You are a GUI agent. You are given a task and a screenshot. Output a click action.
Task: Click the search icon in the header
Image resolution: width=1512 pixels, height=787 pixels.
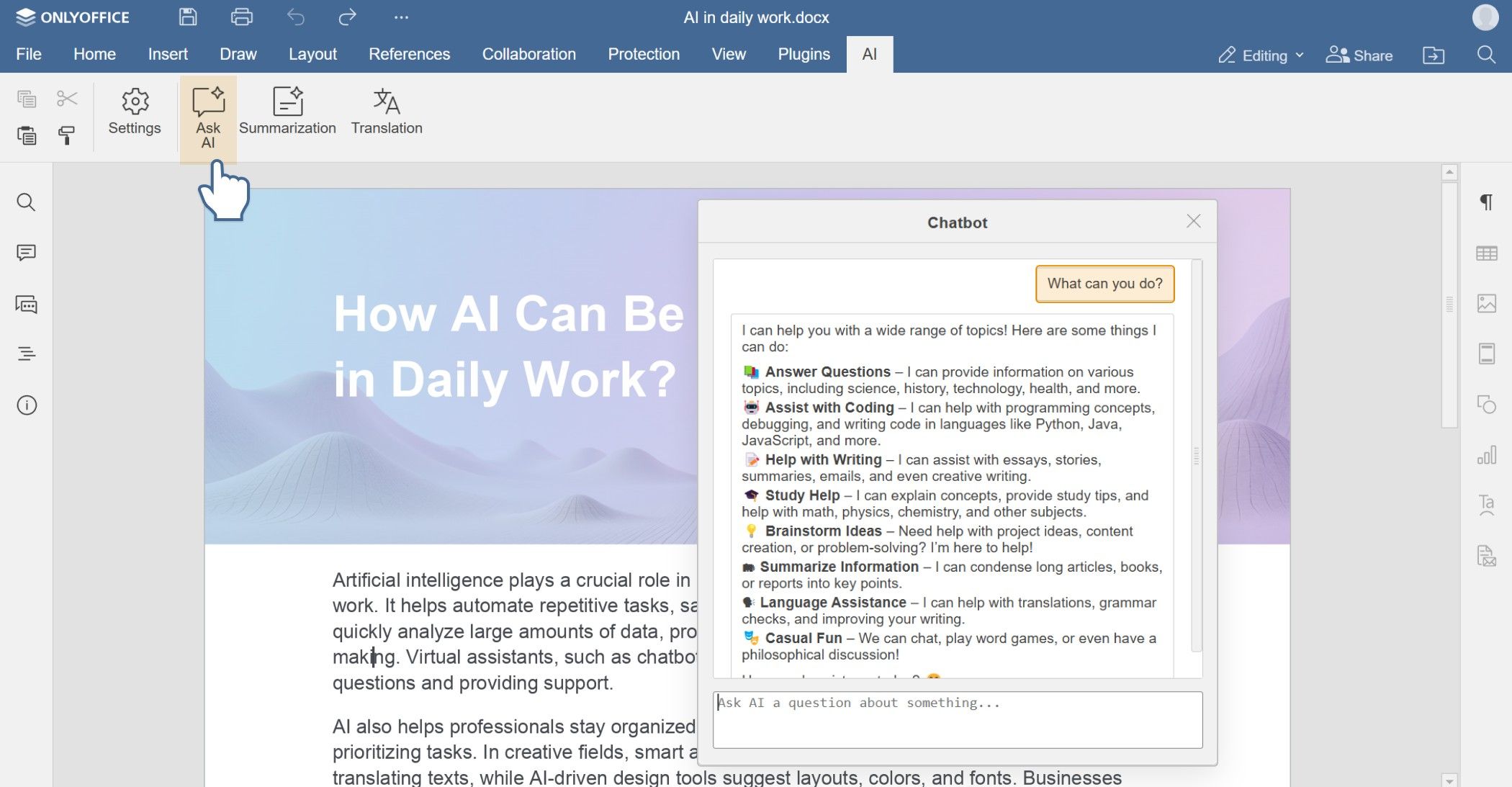click(x=1486, y=55)
